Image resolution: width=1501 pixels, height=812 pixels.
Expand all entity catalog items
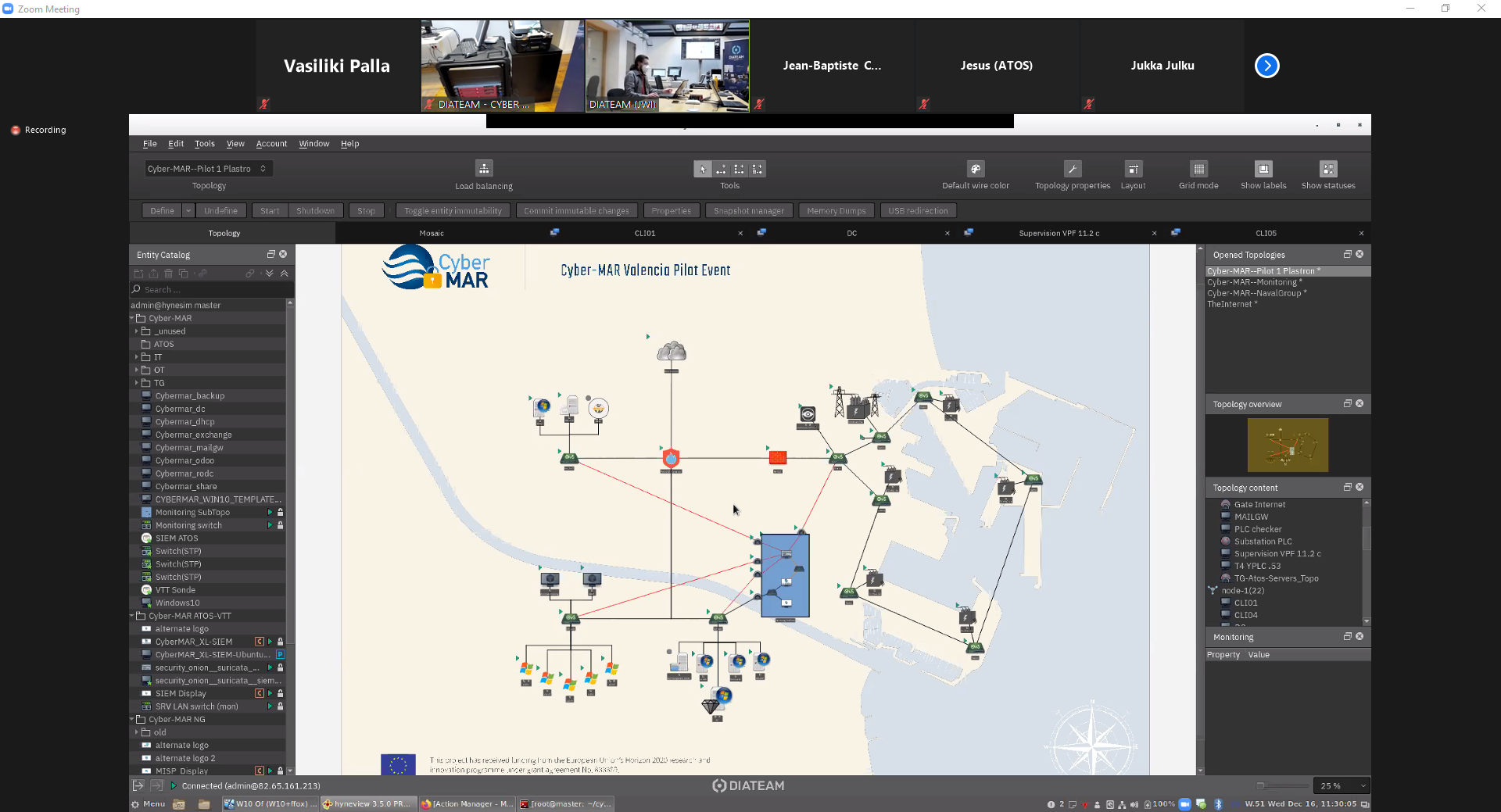(270, 274)
